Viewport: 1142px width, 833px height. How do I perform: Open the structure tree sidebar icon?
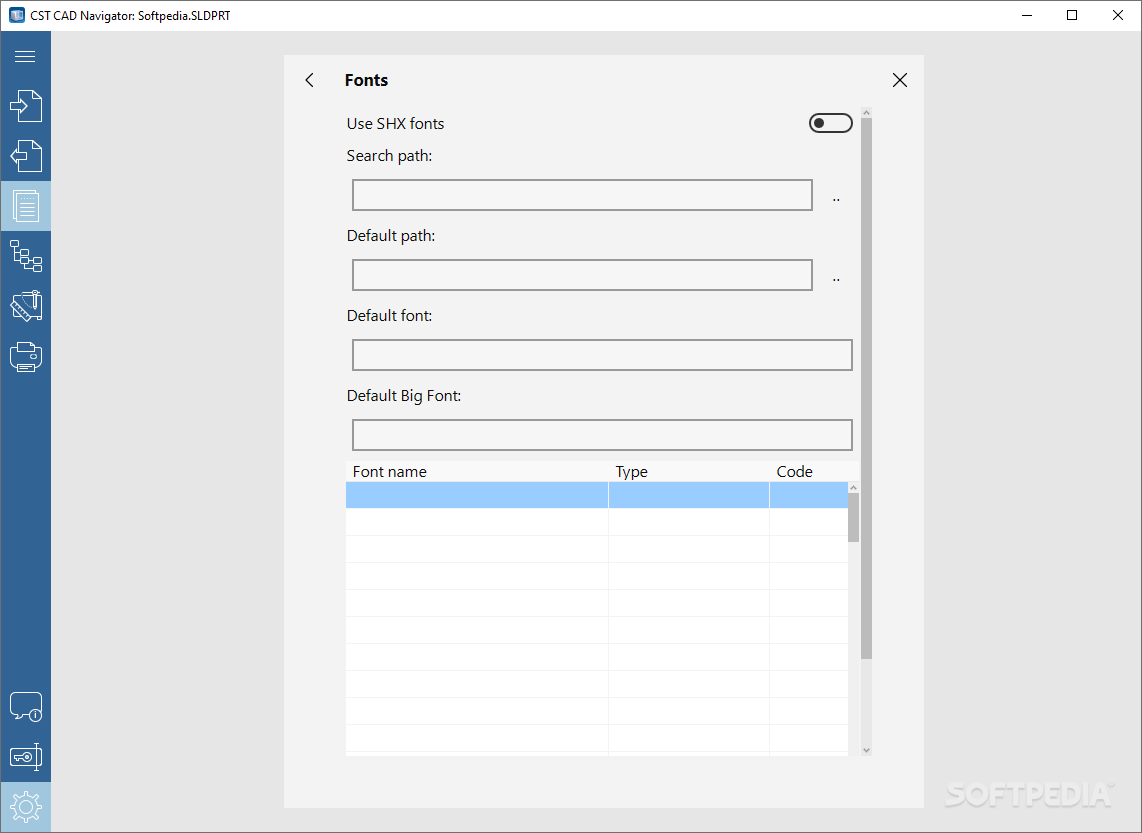point(25,256)
